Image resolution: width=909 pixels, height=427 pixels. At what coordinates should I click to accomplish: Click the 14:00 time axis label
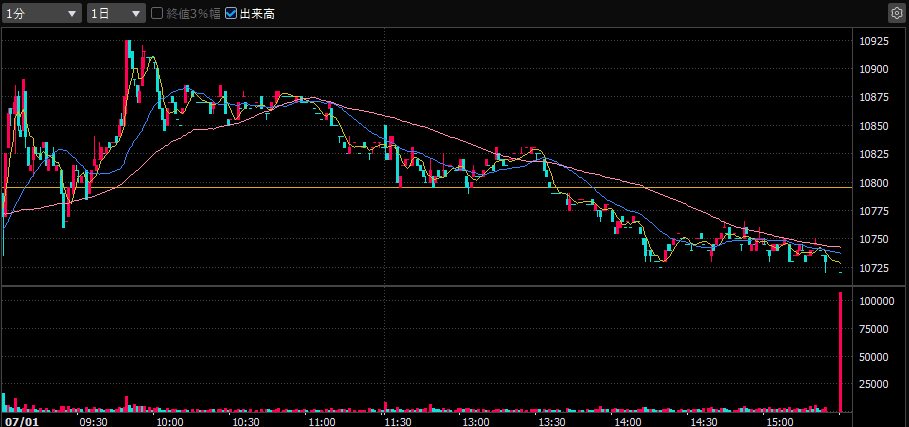(x=628, y=421)
